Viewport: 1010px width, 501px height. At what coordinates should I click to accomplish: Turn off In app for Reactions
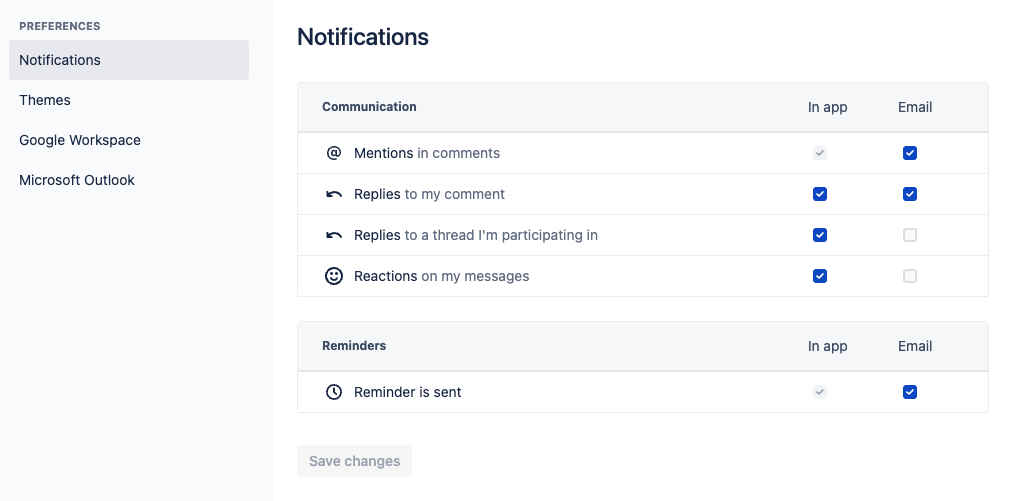820,276
